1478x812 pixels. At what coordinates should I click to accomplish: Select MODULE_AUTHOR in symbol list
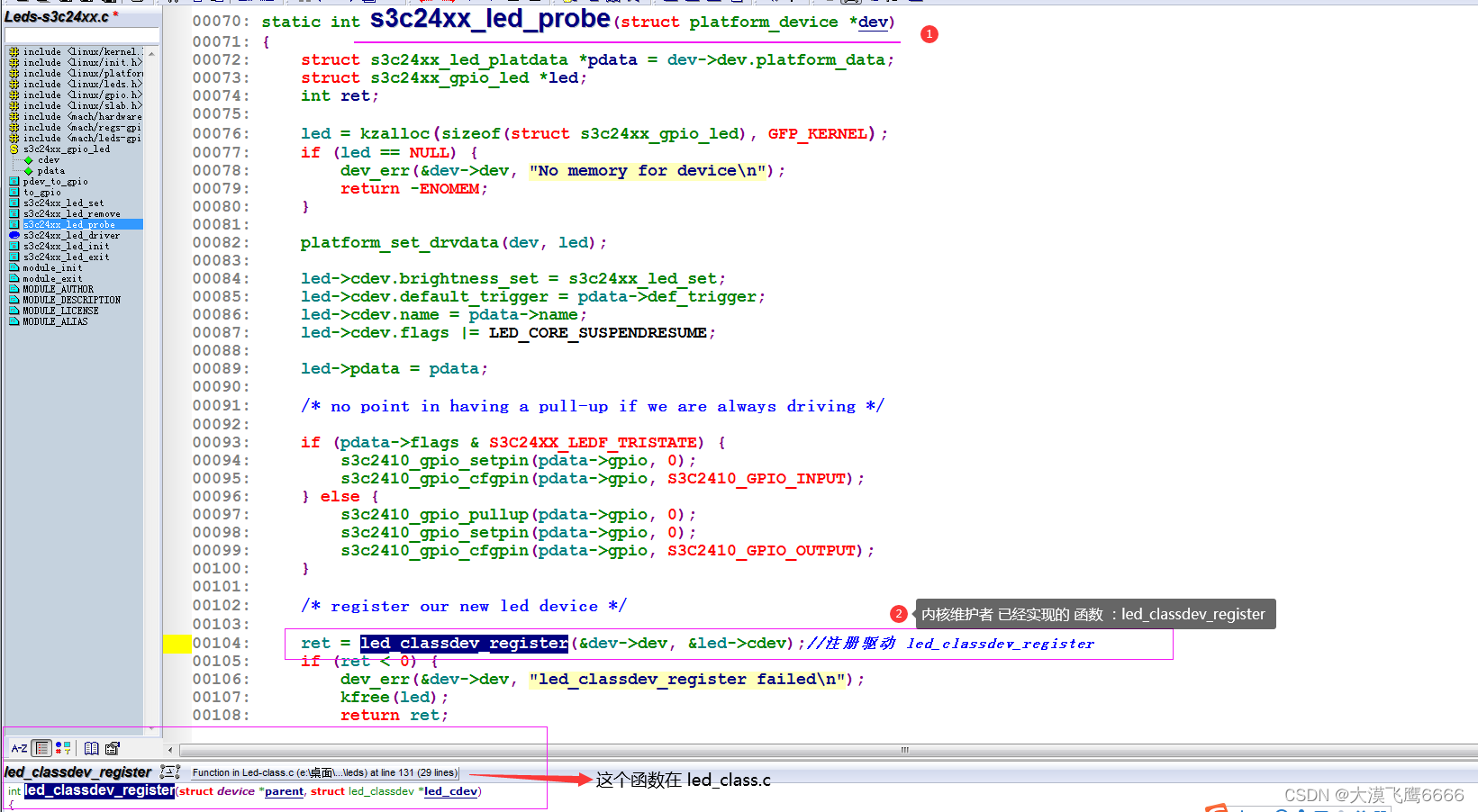click(x=51, y=290)
